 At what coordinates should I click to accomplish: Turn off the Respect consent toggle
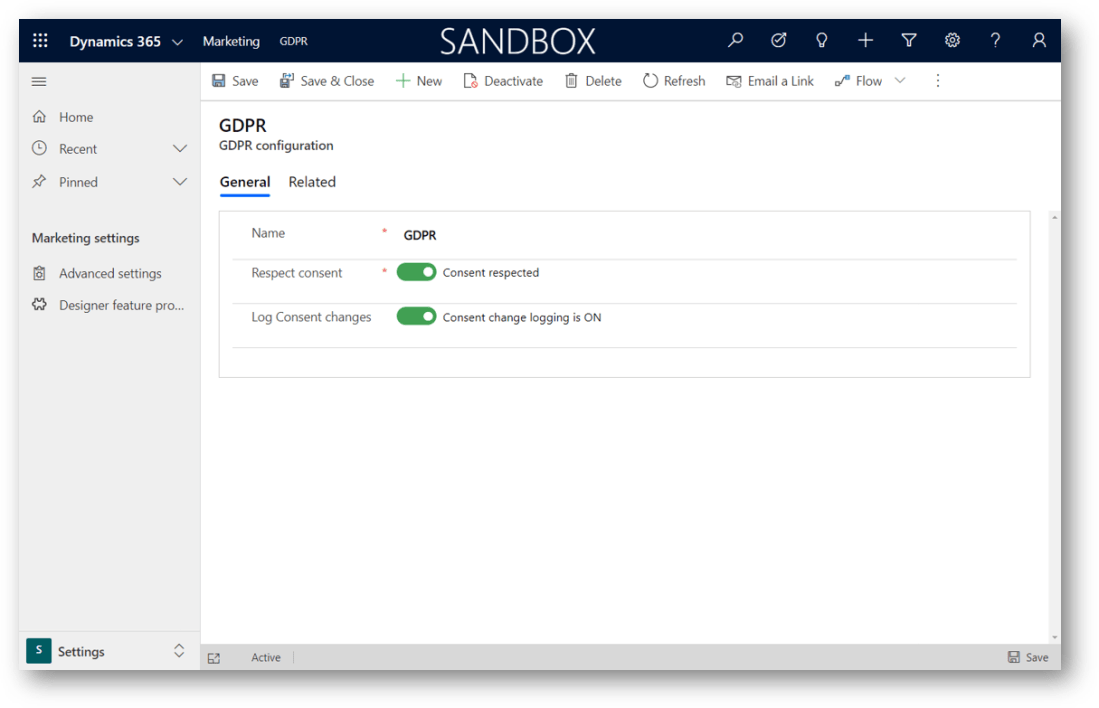pos(416,272)
